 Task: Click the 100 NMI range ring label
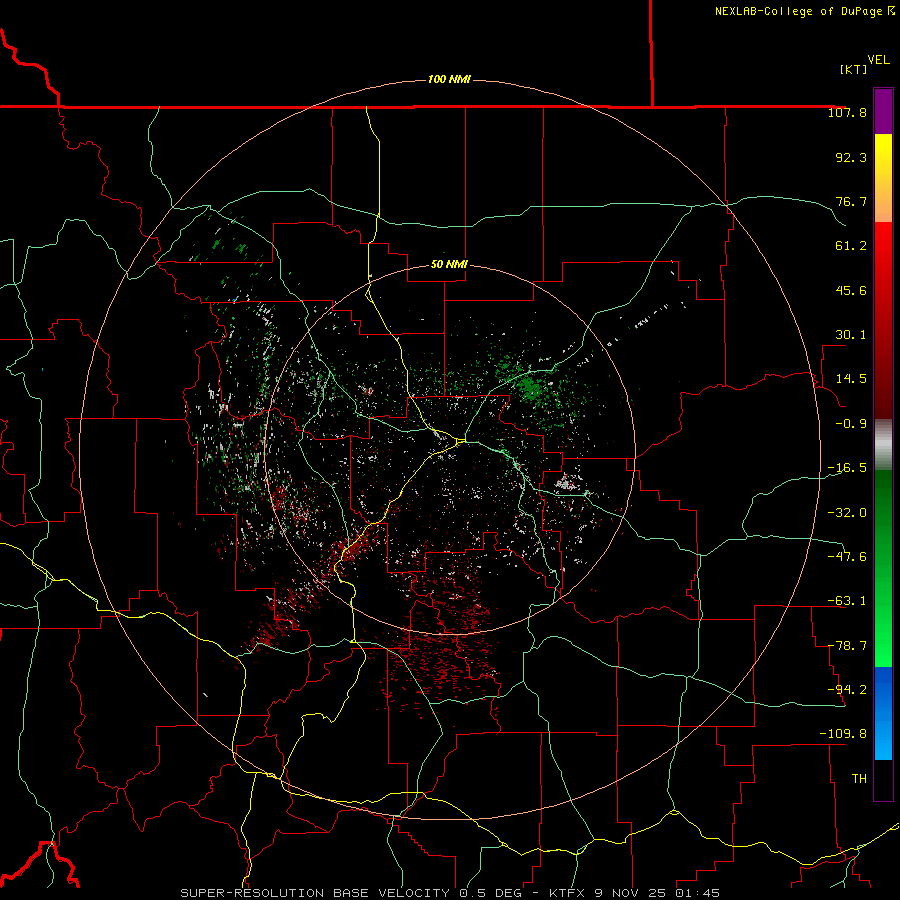(x=449, y=79)
